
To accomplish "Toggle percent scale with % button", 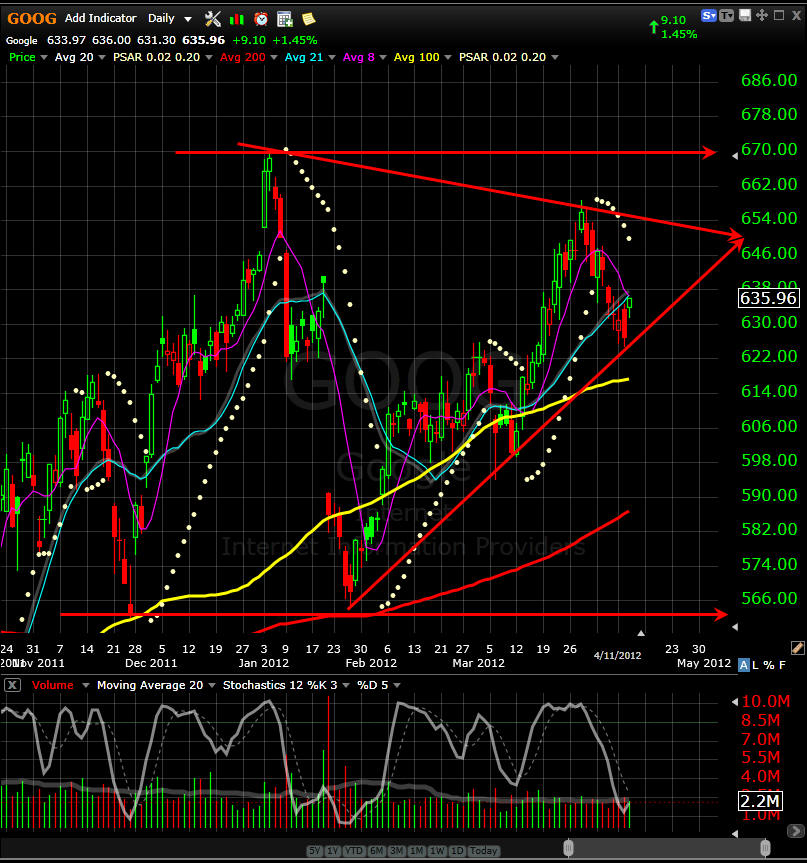I will [769, 665].
